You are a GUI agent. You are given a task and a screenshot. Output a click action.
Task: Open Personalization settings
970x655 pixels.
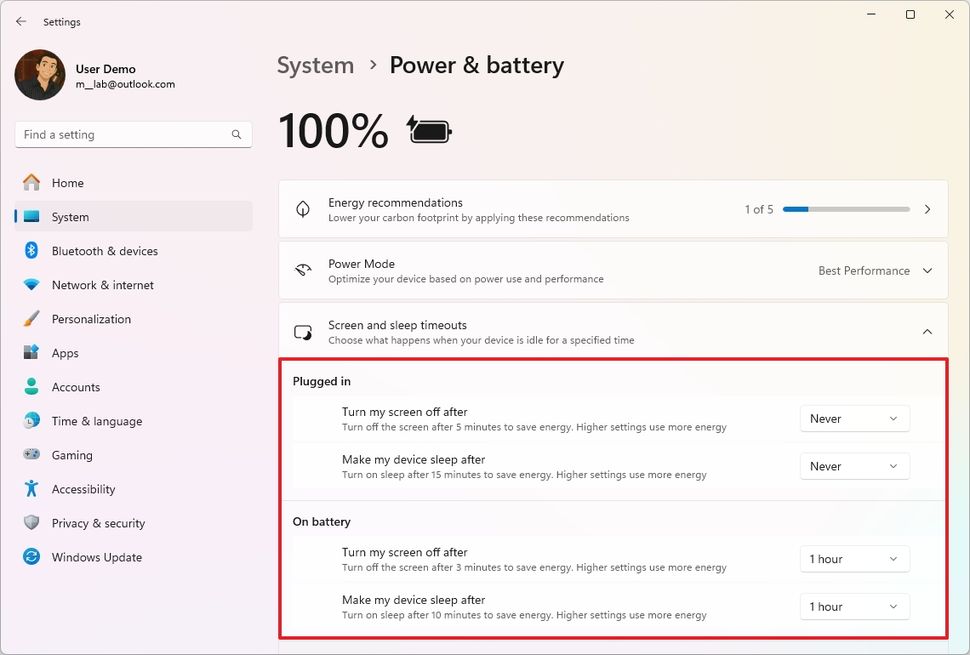[91, 319]
